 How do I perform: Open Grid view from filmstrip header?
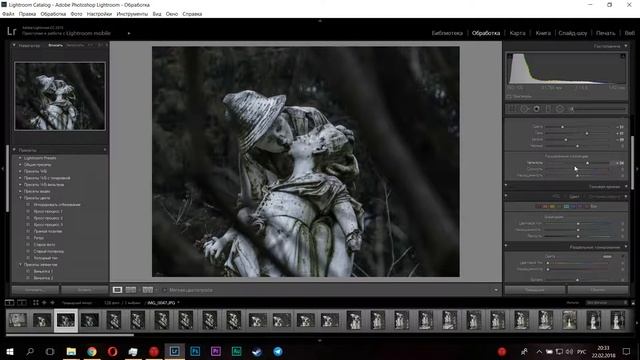click(x=36, y=302)
